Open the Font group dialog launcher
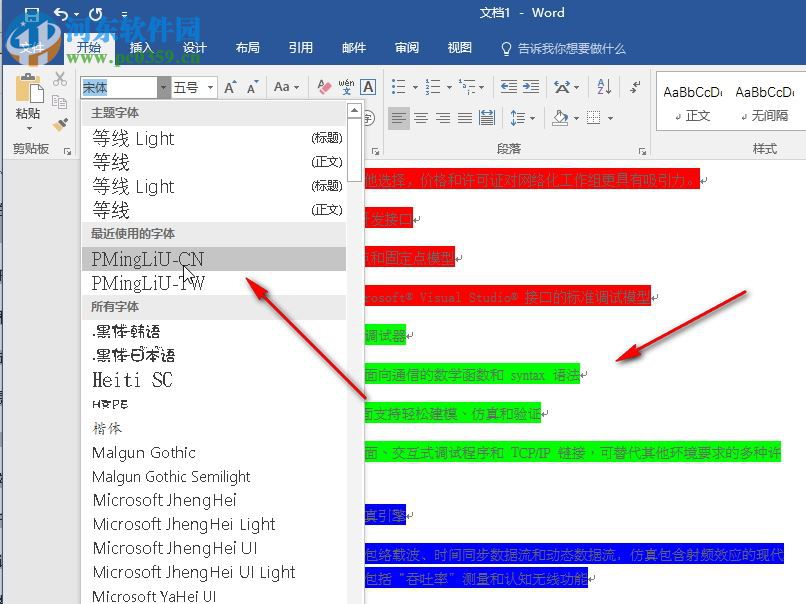Image resolution: width=806 pixels, height=604 pixels. pyautogui.click(x=375, y=151)
